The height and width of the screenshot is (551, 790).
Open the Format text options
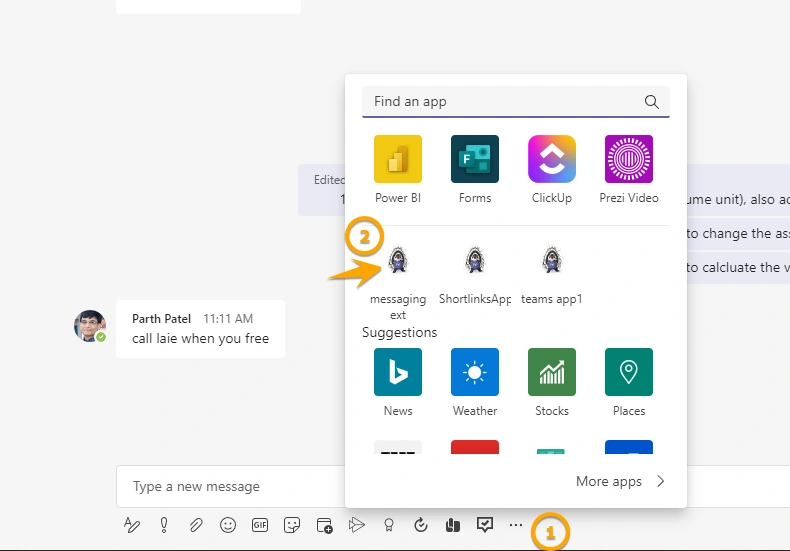point(131,525)
